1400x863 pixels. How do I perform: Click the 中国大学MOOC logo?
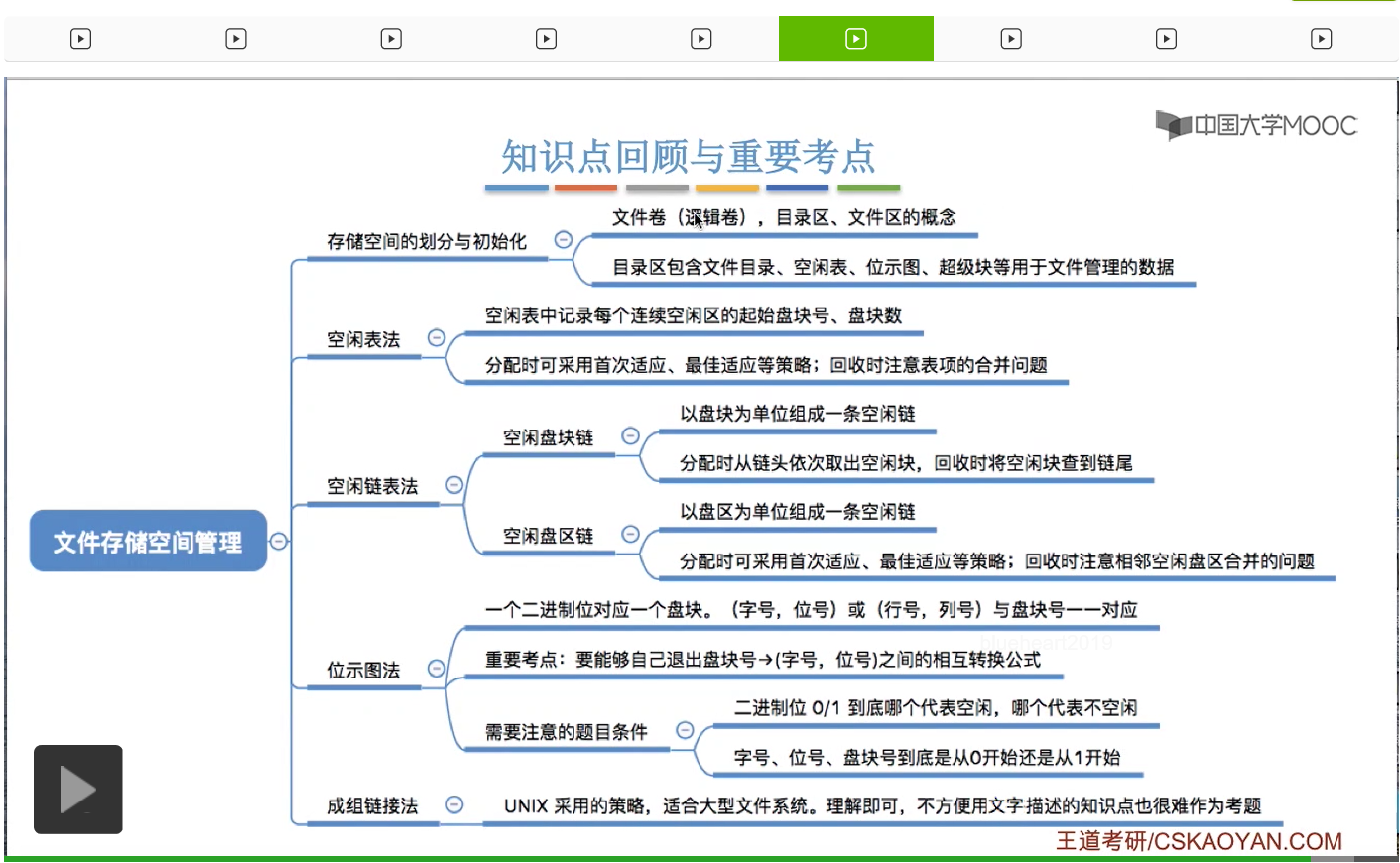1256,125
